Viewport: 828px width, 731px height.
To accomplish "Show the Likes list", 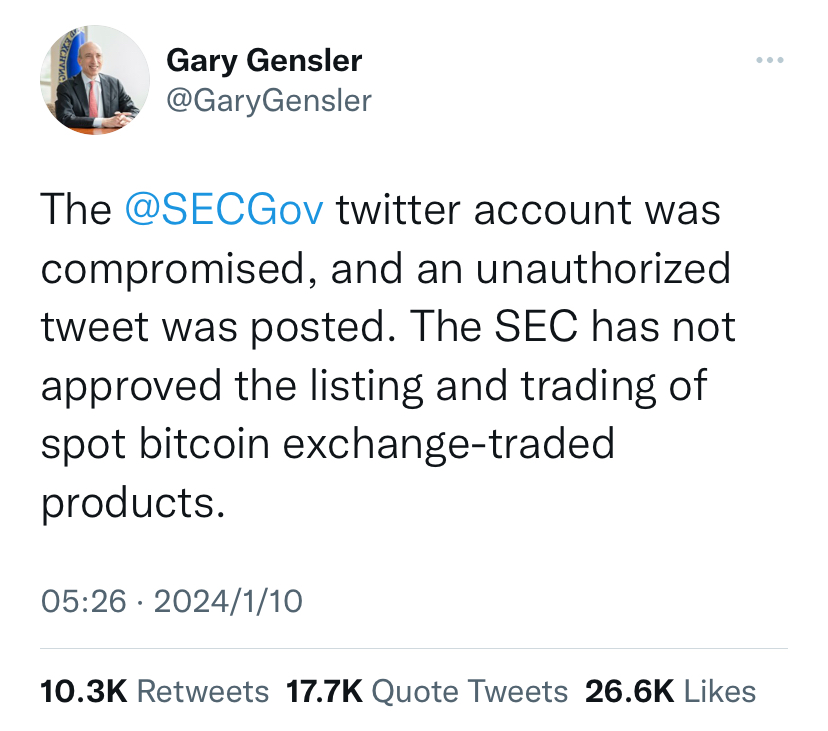I will coord(720,691).
